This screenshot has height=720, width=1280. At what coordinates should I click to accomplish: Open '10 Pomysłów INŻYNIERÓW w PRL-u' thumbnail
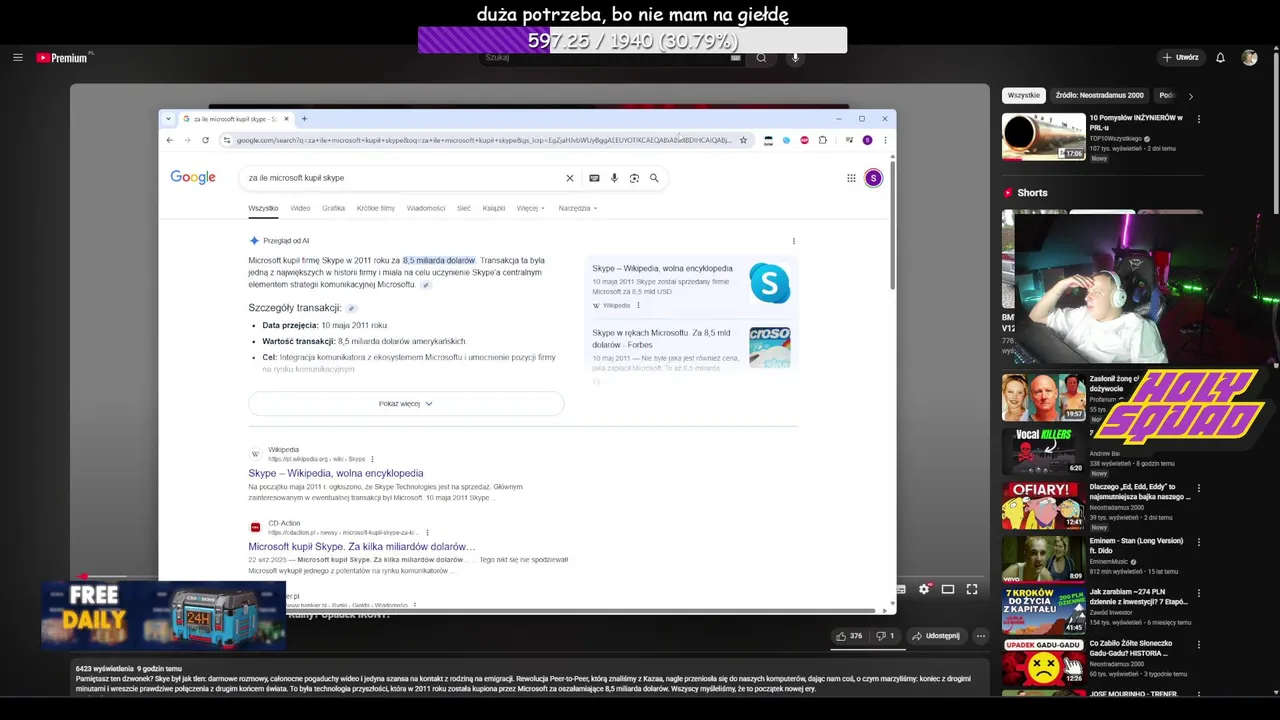1044,137
